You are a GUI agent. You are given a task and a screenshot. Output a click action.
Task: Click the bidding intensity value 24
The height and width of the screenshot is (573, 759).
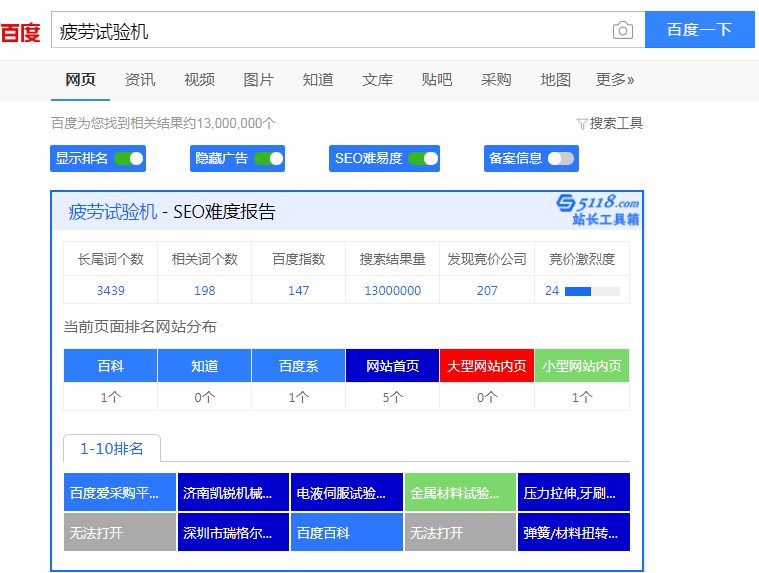tap(552, 290)
